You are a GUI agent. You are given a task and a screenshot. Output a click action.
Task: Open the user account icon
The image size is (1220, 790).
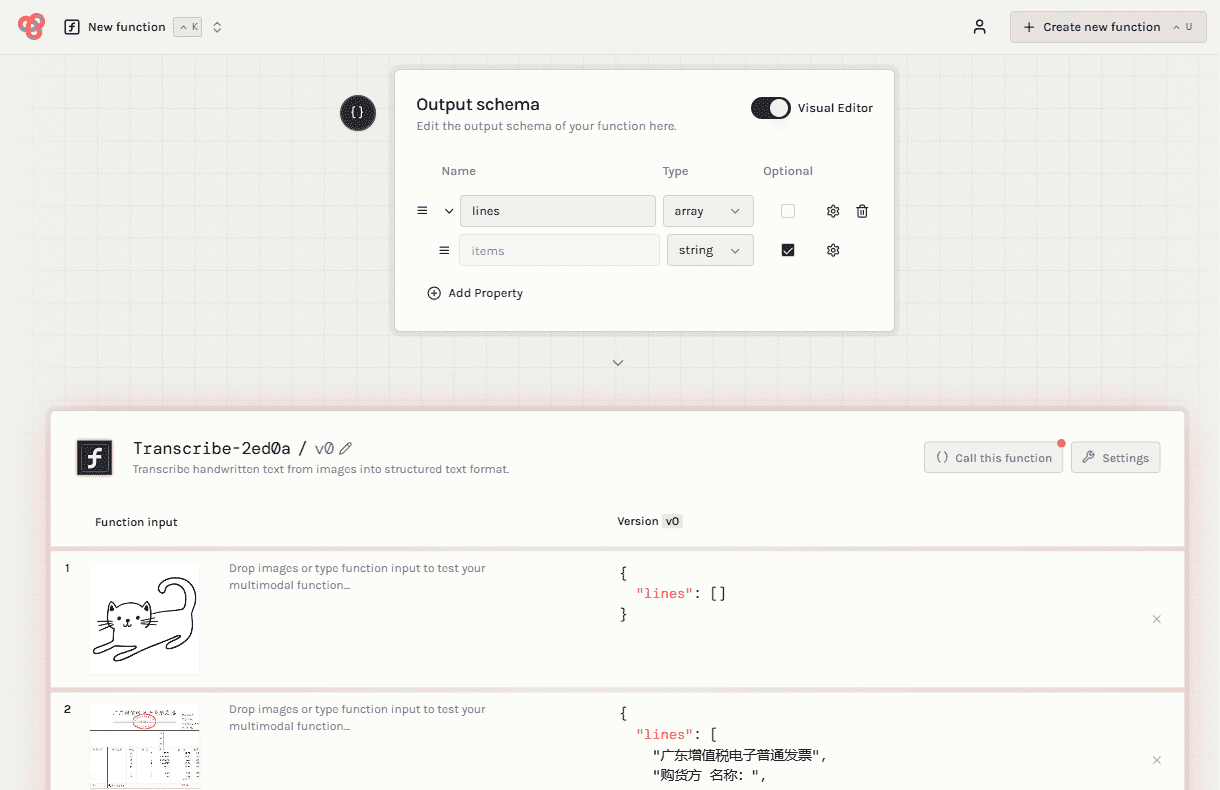[980, 27]
